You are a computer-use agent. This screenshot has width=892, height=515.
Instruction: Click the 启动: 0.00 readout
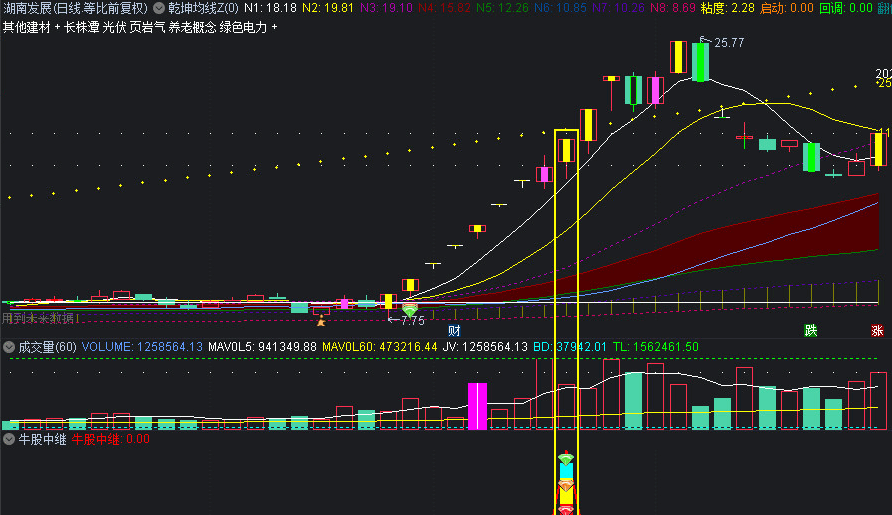(787, 8)
